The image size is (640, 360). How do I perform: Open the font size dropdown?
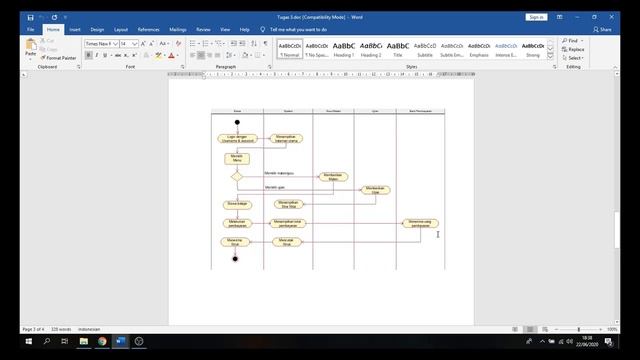click(135, 43)
